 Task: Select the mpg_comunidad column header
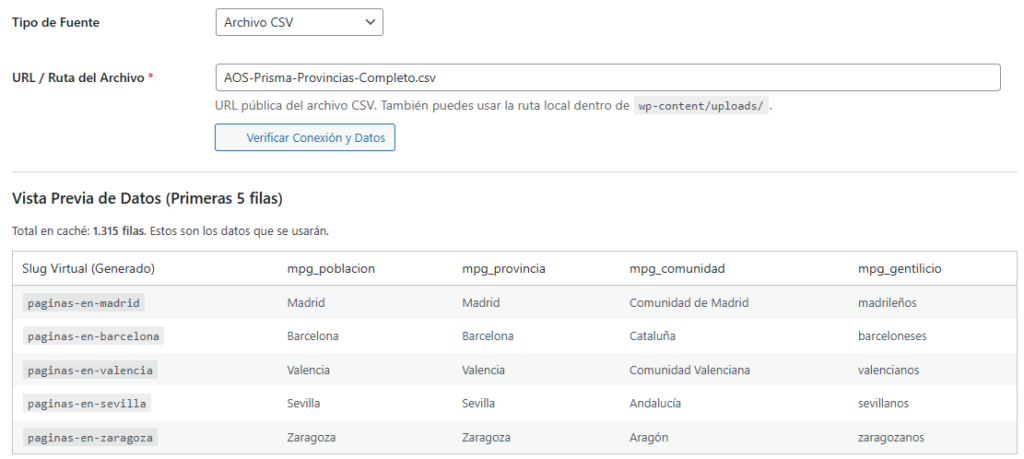coord(676,269)
